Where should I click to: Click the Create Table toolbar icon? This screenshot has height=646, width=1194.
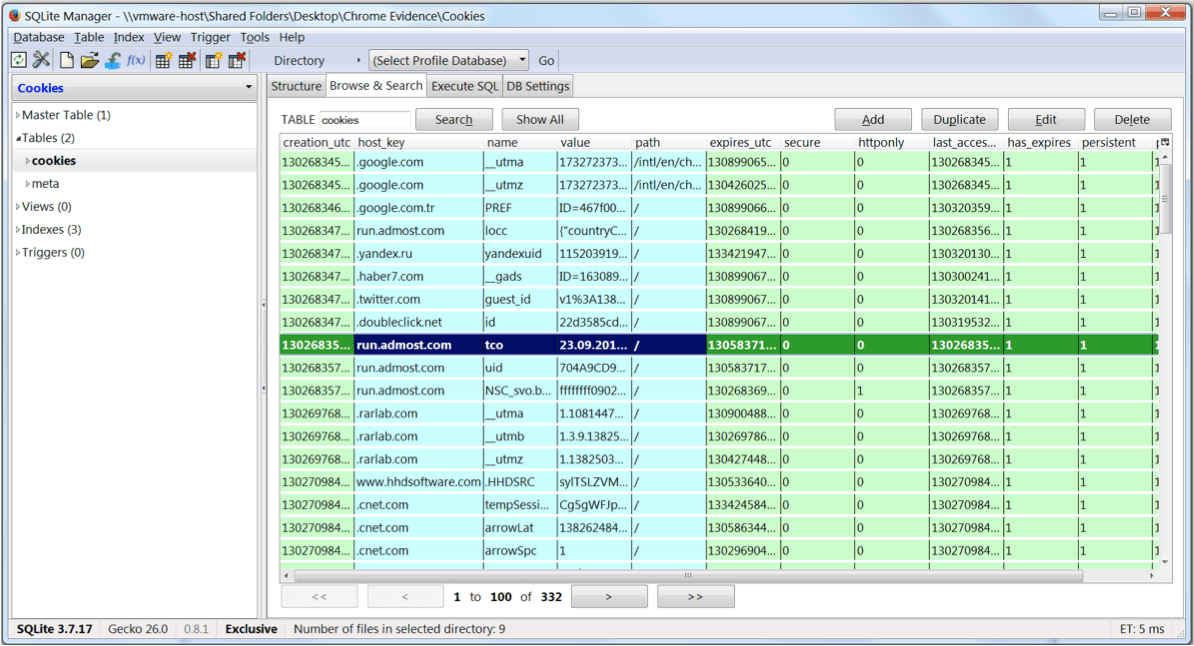163,59
